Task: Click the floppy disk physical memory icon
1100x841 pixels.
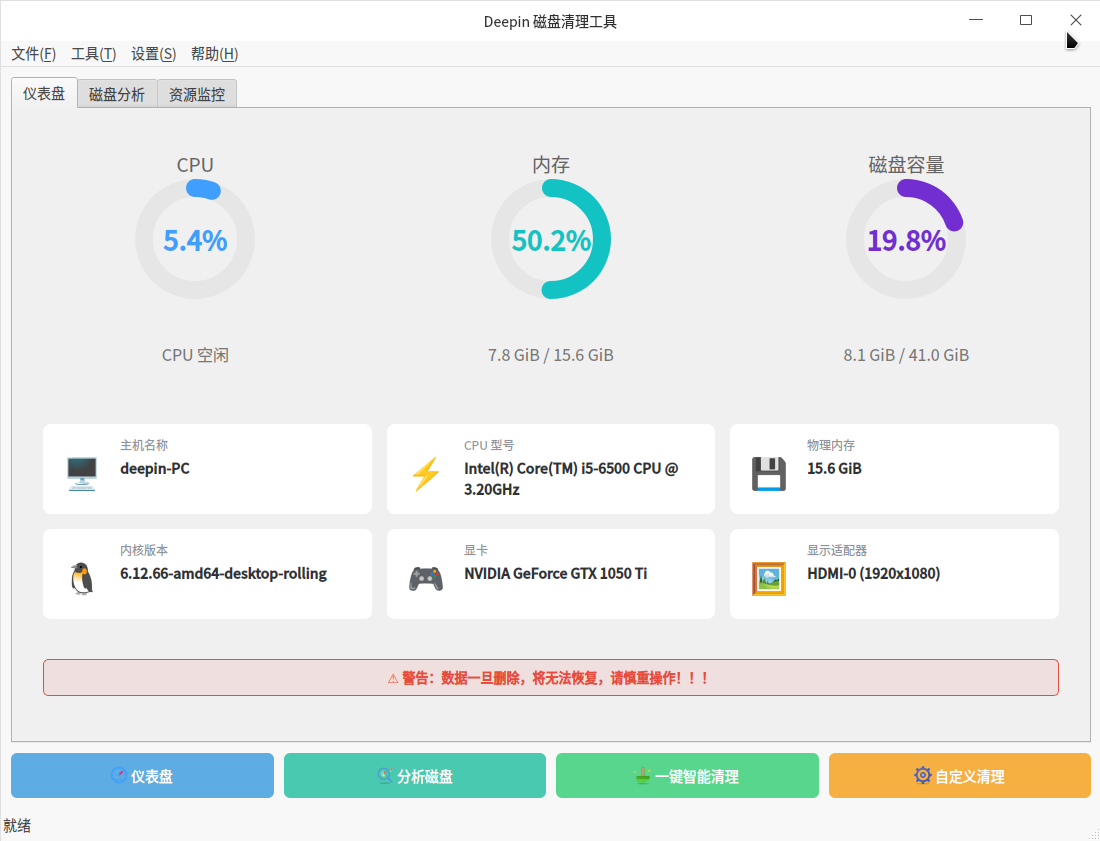Action: [768, 473]
